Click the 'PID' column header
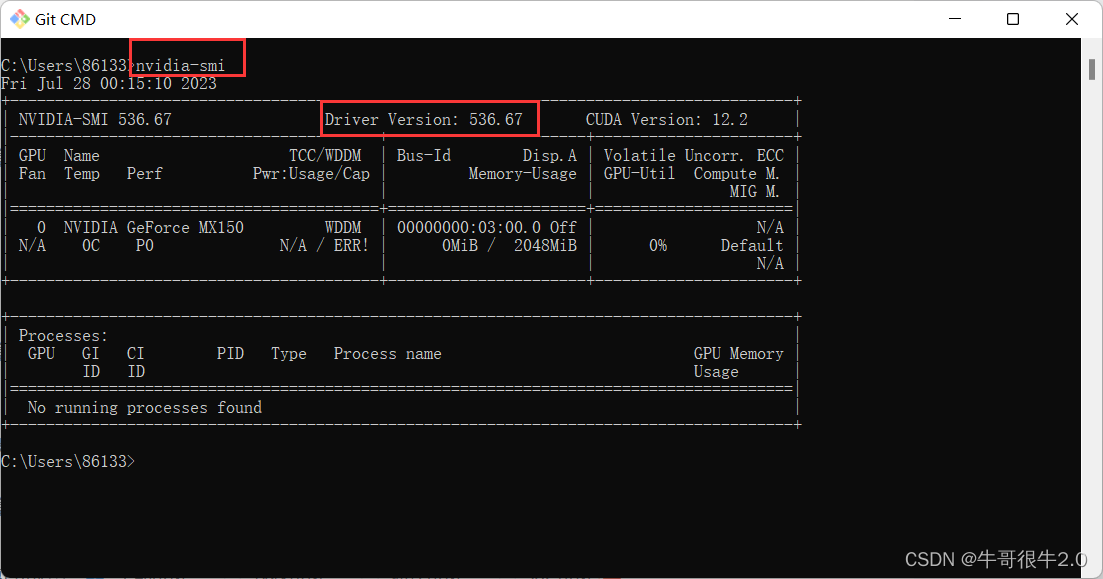This screenshot has width=1103, height=579. click(x=230, y=354)
